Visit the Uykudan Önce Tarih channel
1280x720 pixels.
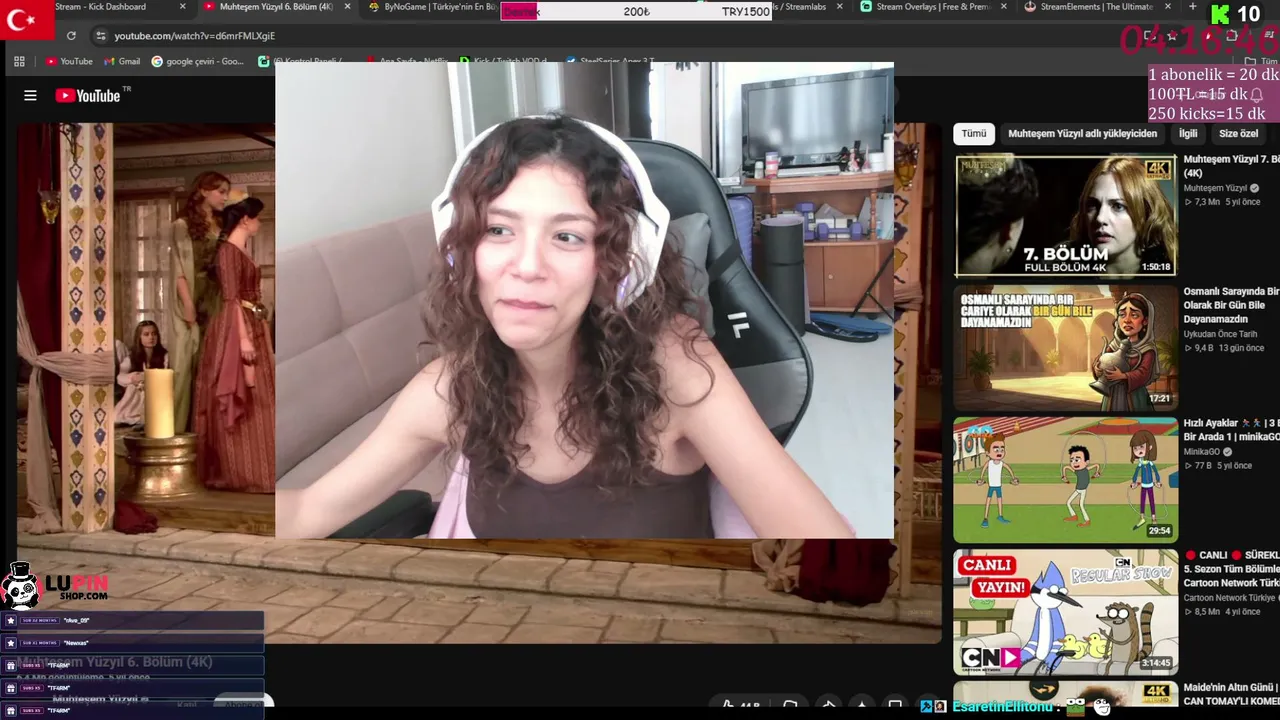click(x=1220, y=334)
